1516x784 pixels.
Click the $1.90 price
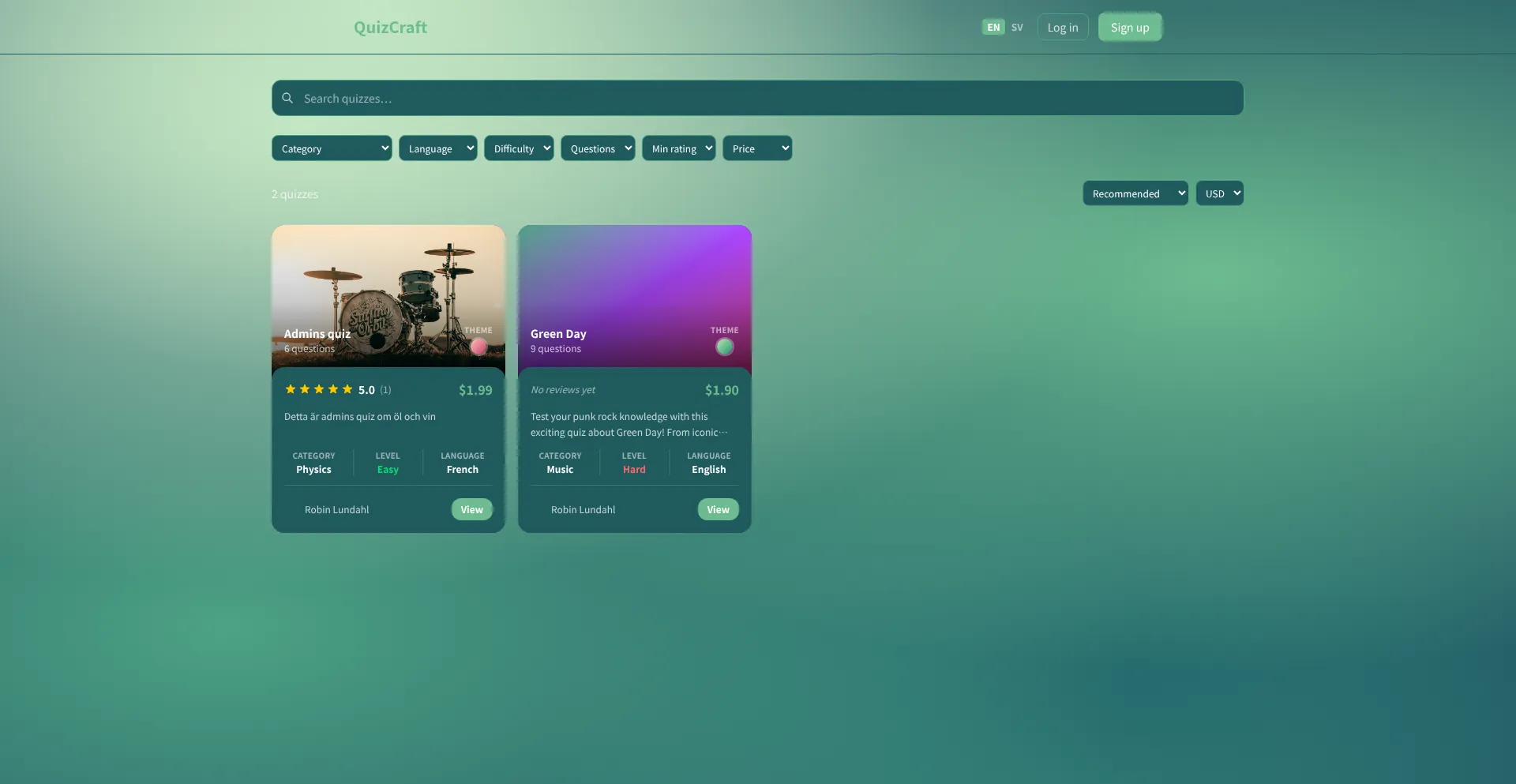click(722, 390)
